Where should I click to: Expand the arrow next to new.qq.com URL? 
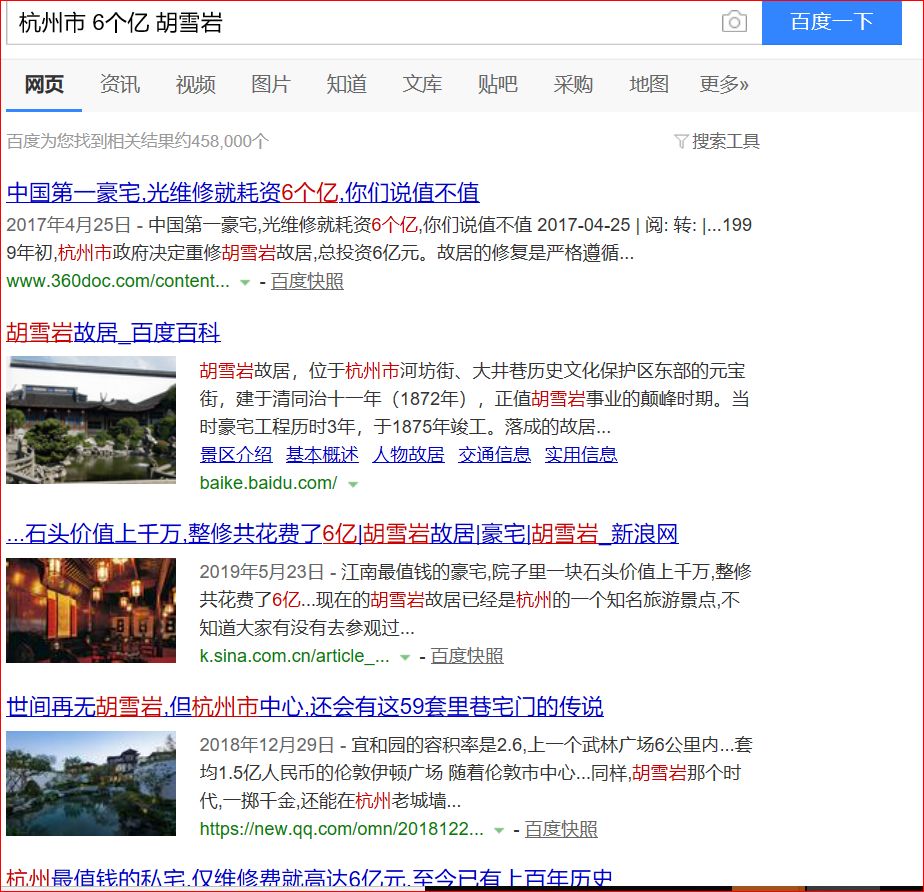point(499,831)
